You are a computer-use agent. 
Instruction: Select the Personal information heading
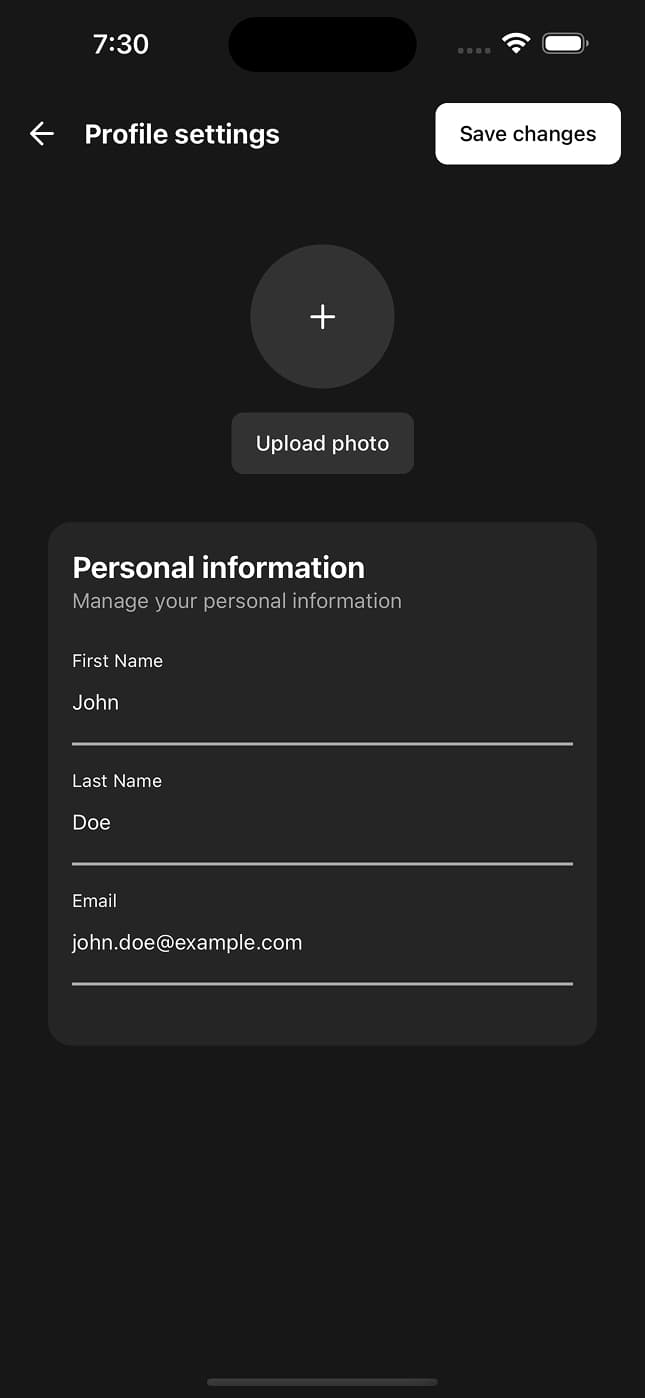[x=218, y=567]
